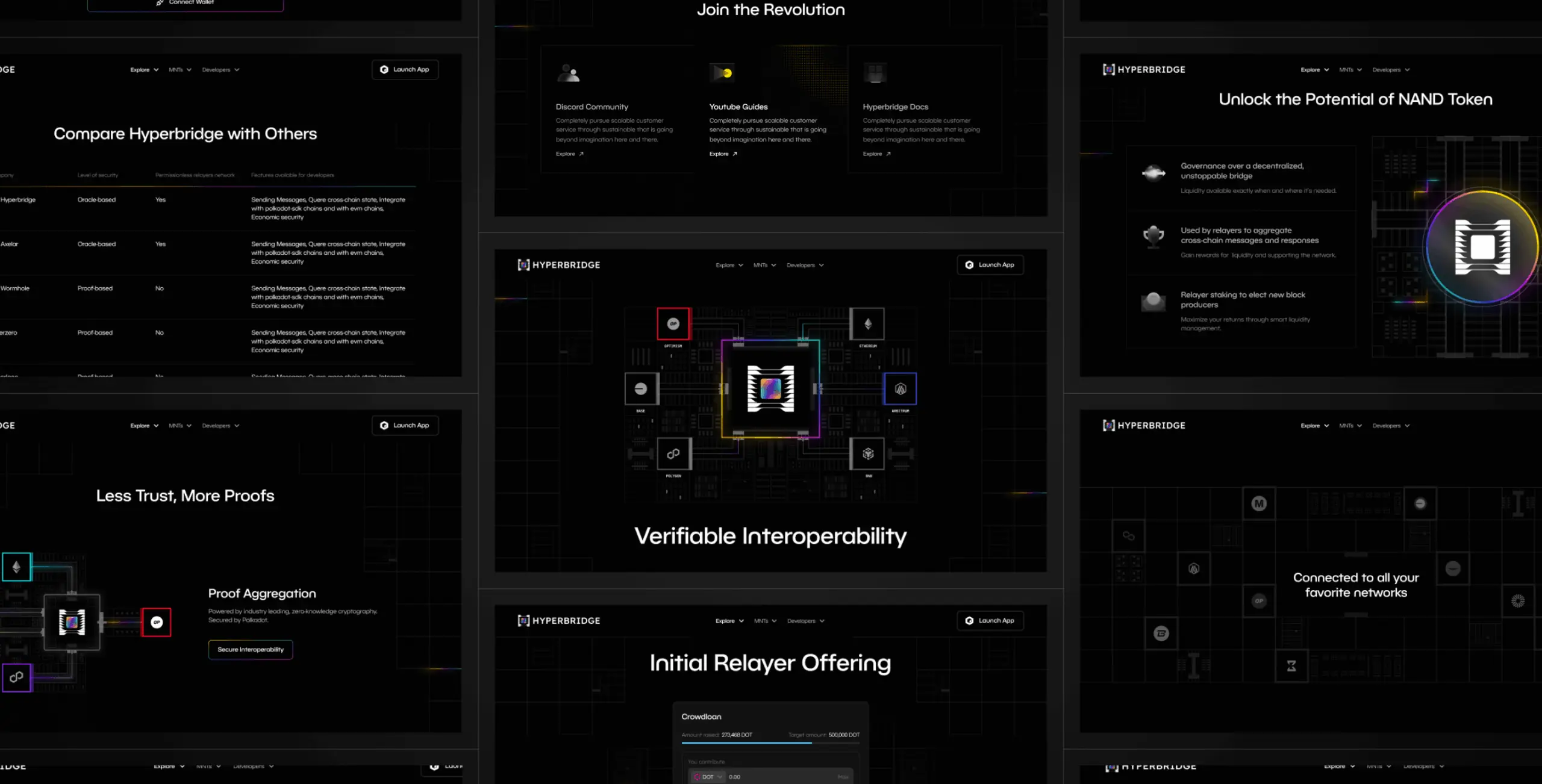Click the Hyperbridge logo in NAND Token header
Screen dimensions: 1542x784
tap(1144, 70)
